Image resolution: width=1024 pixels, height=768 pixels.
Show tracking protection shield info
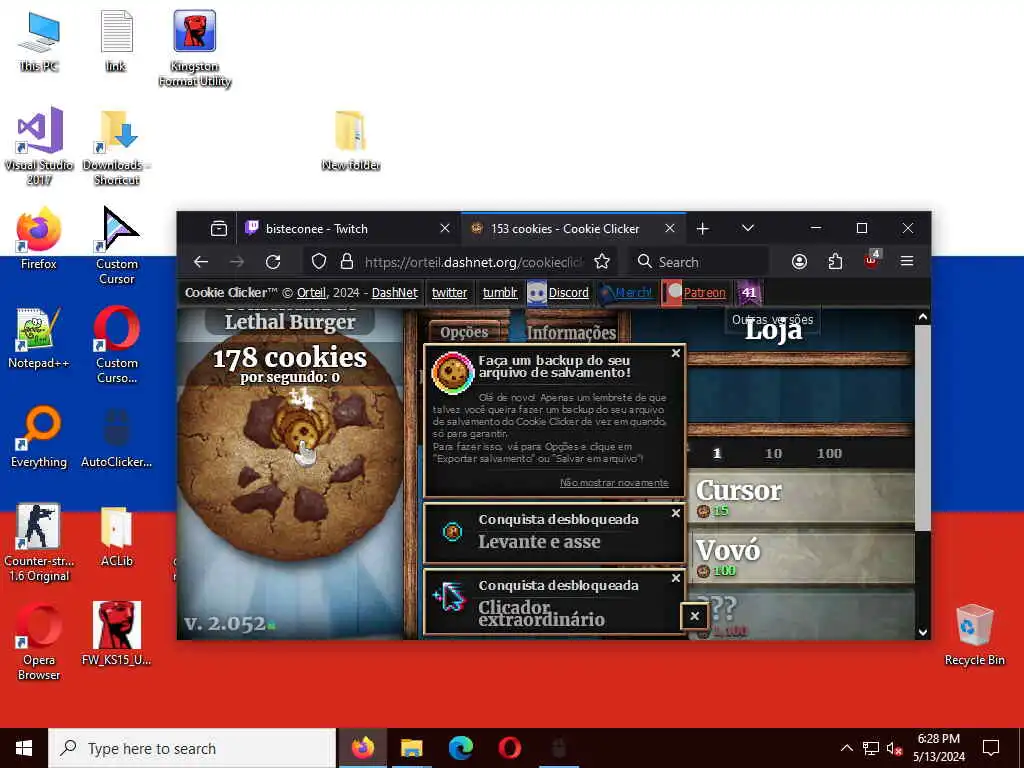point(319,262)
